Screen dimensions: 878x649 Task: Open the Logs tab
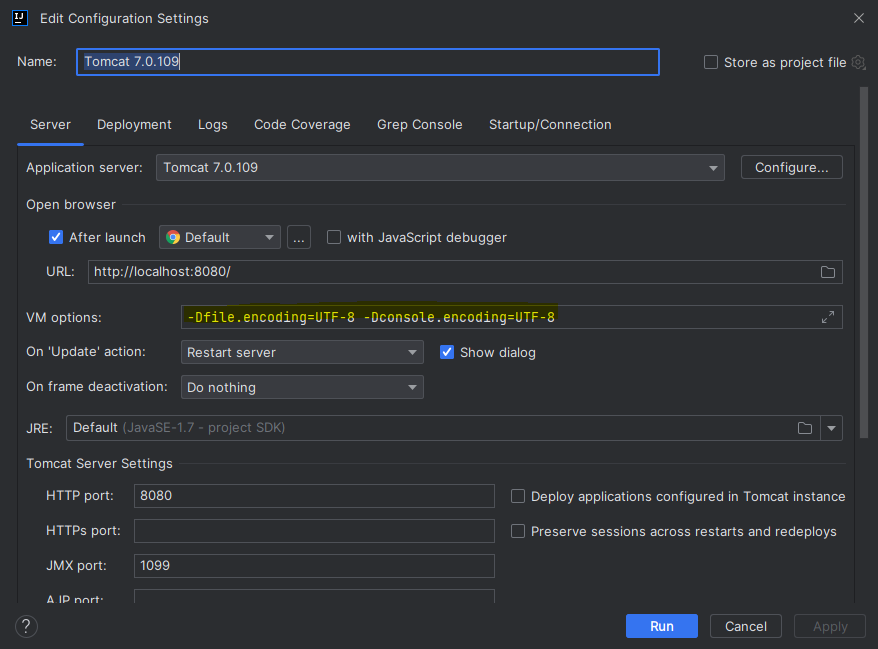tap(213, 124)
